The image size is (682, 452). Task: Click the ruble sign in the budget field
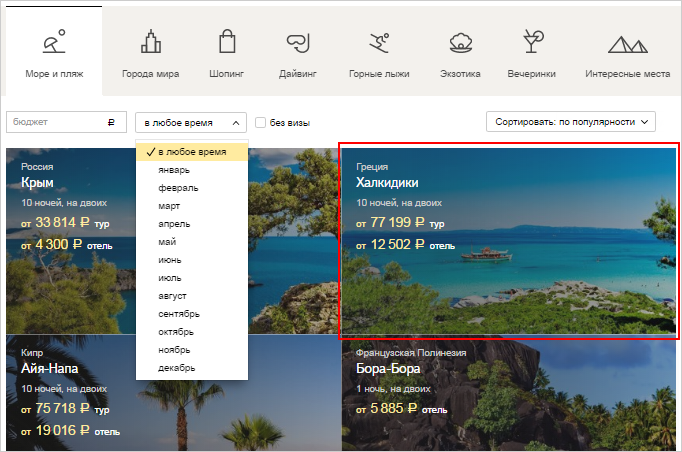(111, 122)
